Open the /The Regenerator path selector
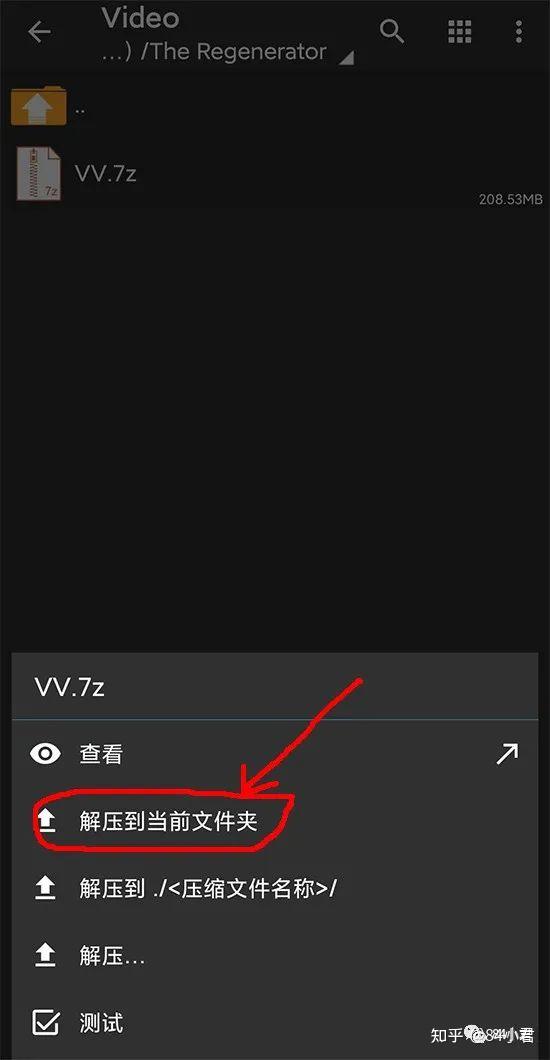Screen dimensions: 550x1060 click(214, 51)
